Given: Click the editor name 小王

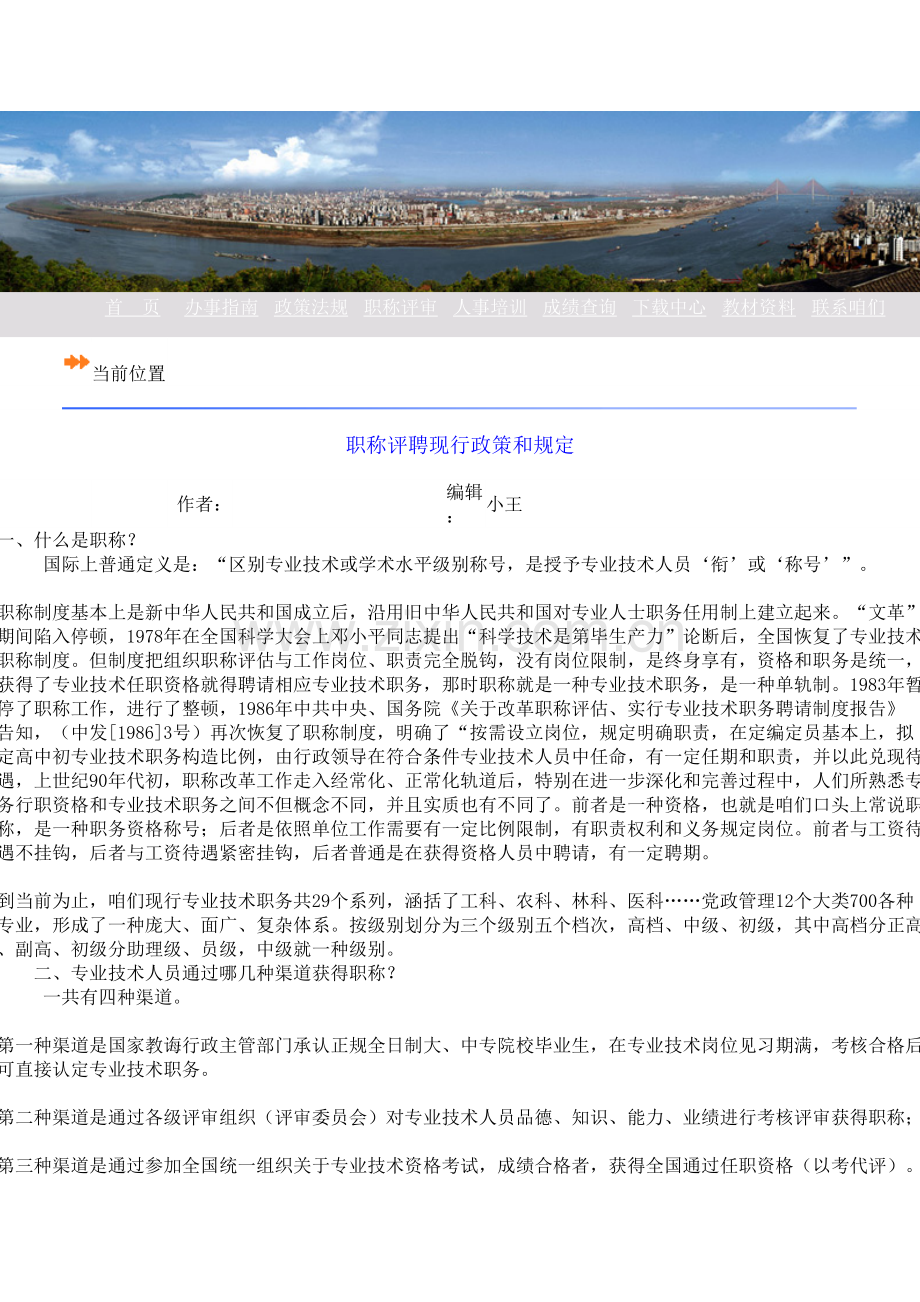Looking at the screenshot, I should click(x=505, y=504).
